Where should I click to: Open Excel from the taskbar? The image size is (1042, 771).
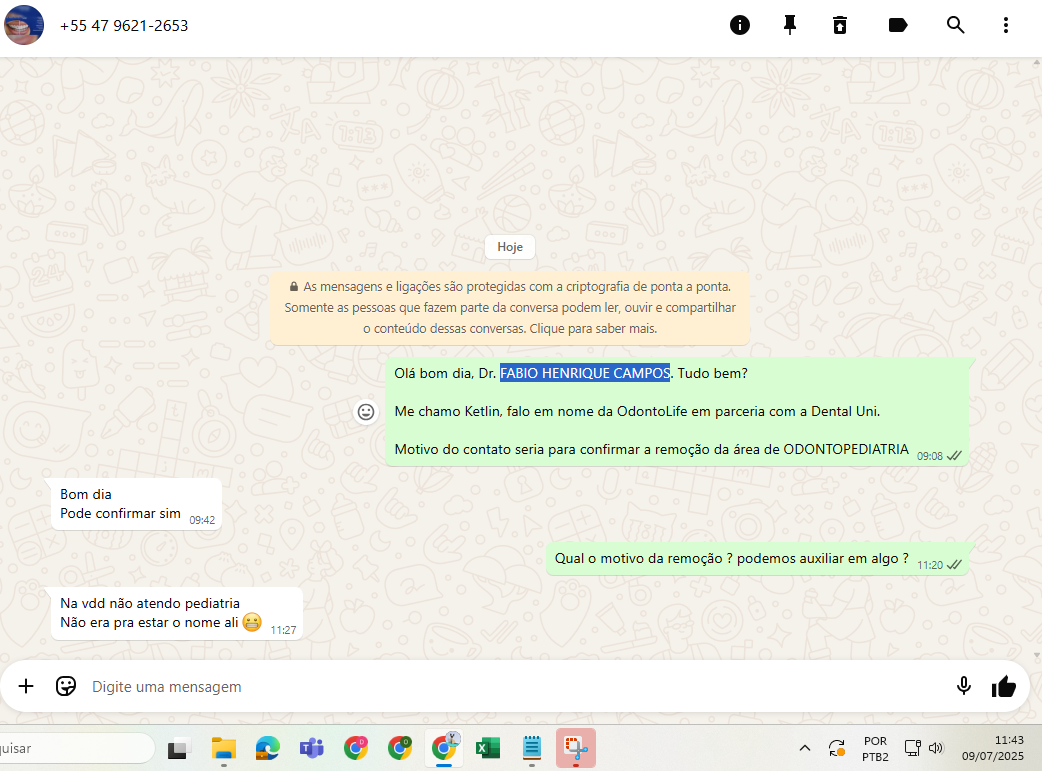coord(488,748)
